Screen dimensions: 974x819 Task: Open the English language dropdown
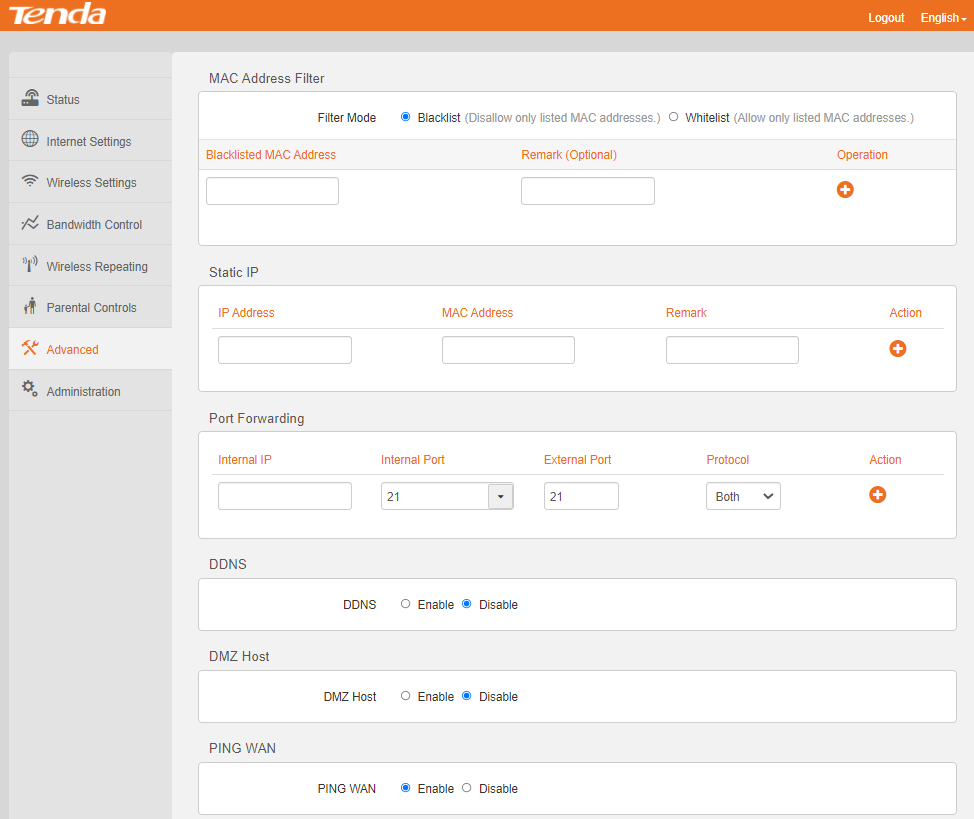[x=943, y=18]
